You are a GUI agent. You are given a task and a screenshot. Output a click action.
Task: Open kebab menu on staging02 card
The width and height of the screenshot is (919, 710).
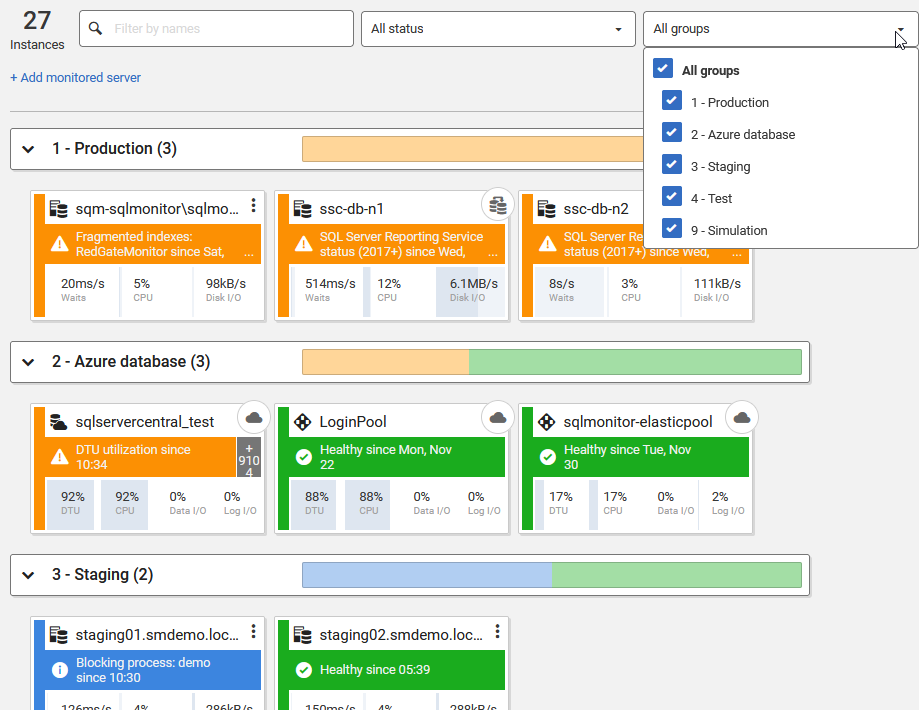coord(498,632)
